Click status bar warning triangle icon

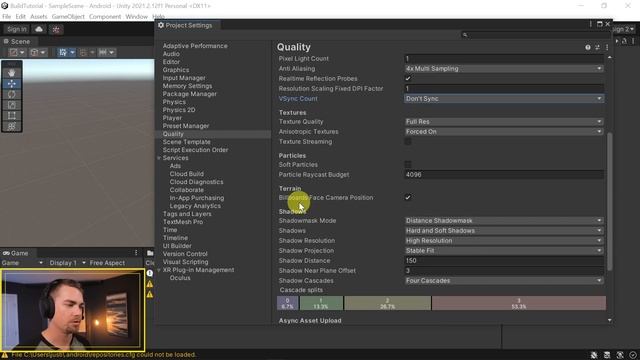coord(5,355)
